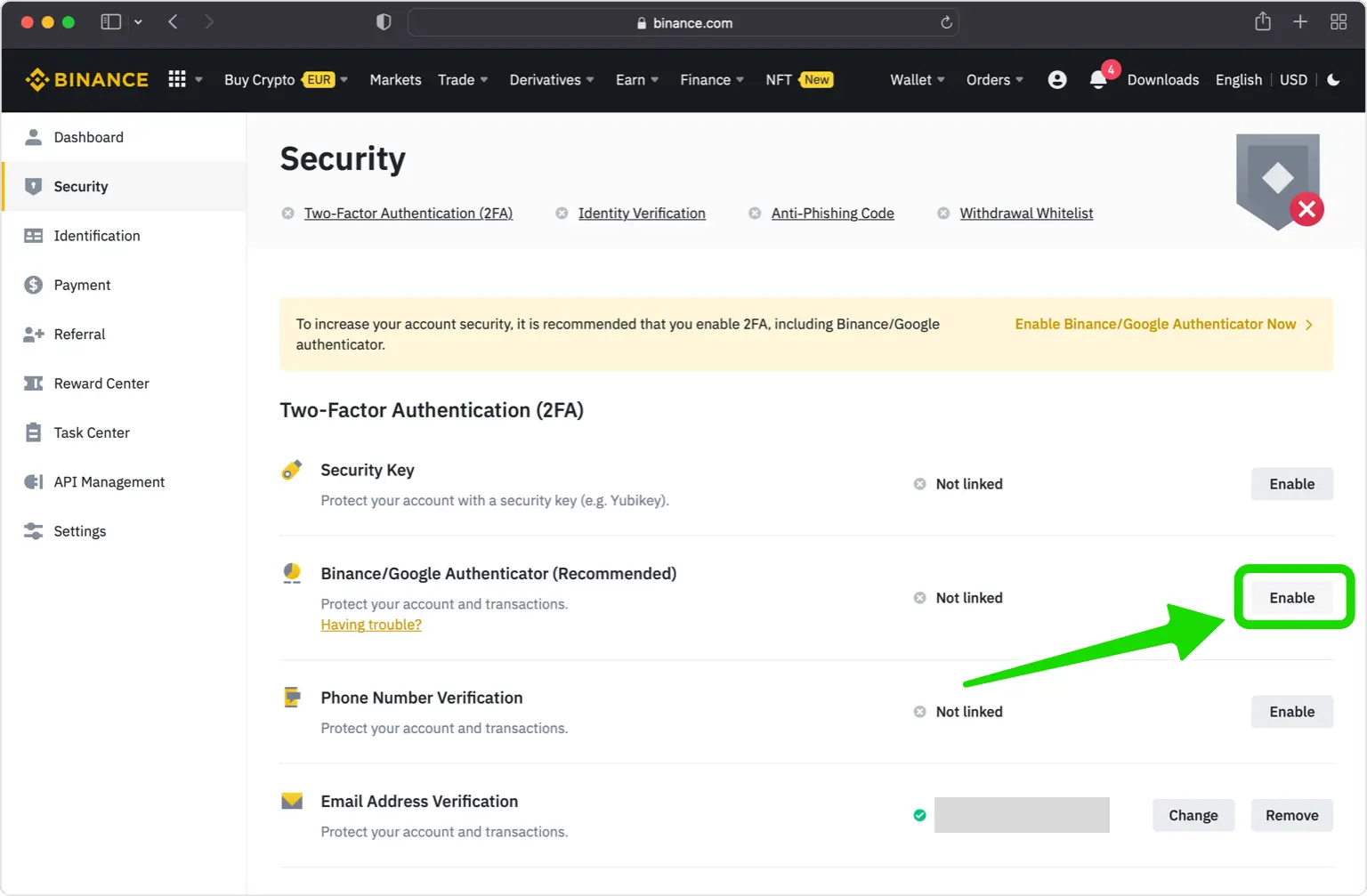Screen dimensions: 1367x896
Task: Open Downloads in header
Action: click(x=1163, y=80)
